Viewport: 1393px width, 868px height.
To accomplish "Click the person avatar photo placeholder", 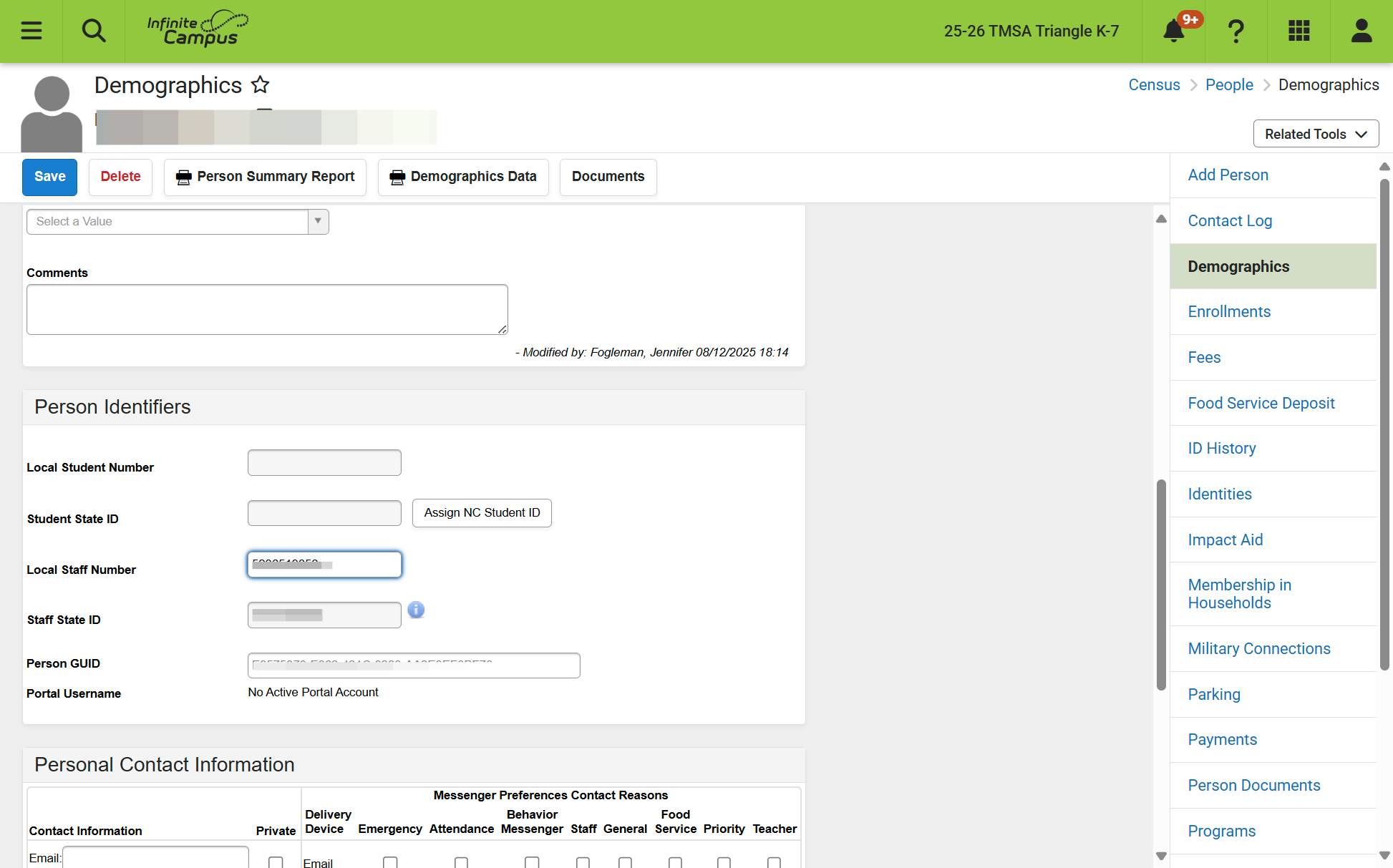I will coord(52,113).
